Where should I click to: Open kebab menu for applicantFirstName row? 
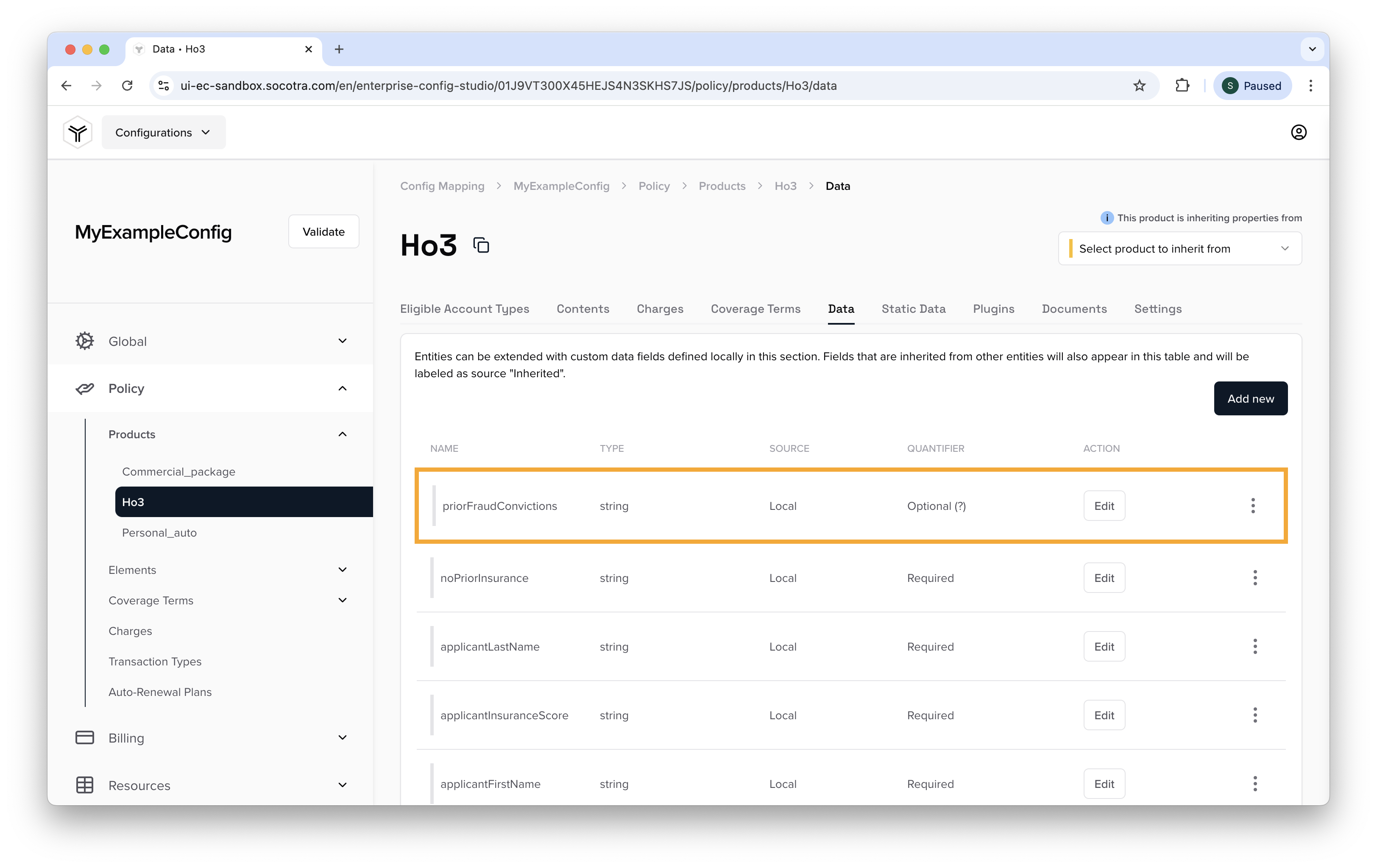click(x=1254, y=783)
